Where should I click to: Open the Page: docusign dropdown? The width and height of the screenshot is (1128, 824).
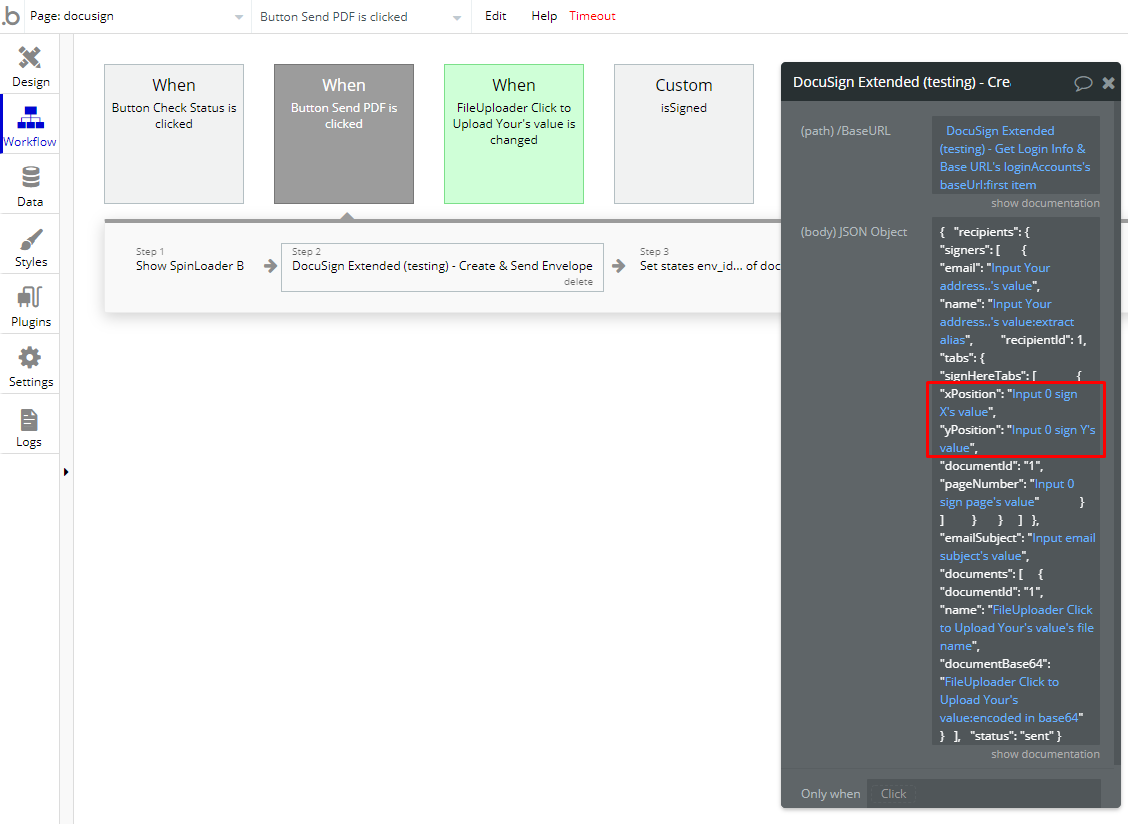(136, 16)
